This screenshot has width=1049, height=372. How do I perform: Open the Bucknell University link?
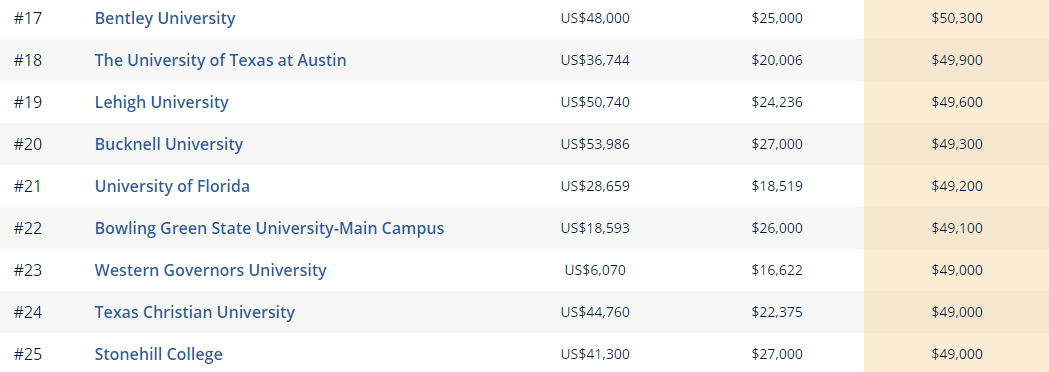click(169, 145)
